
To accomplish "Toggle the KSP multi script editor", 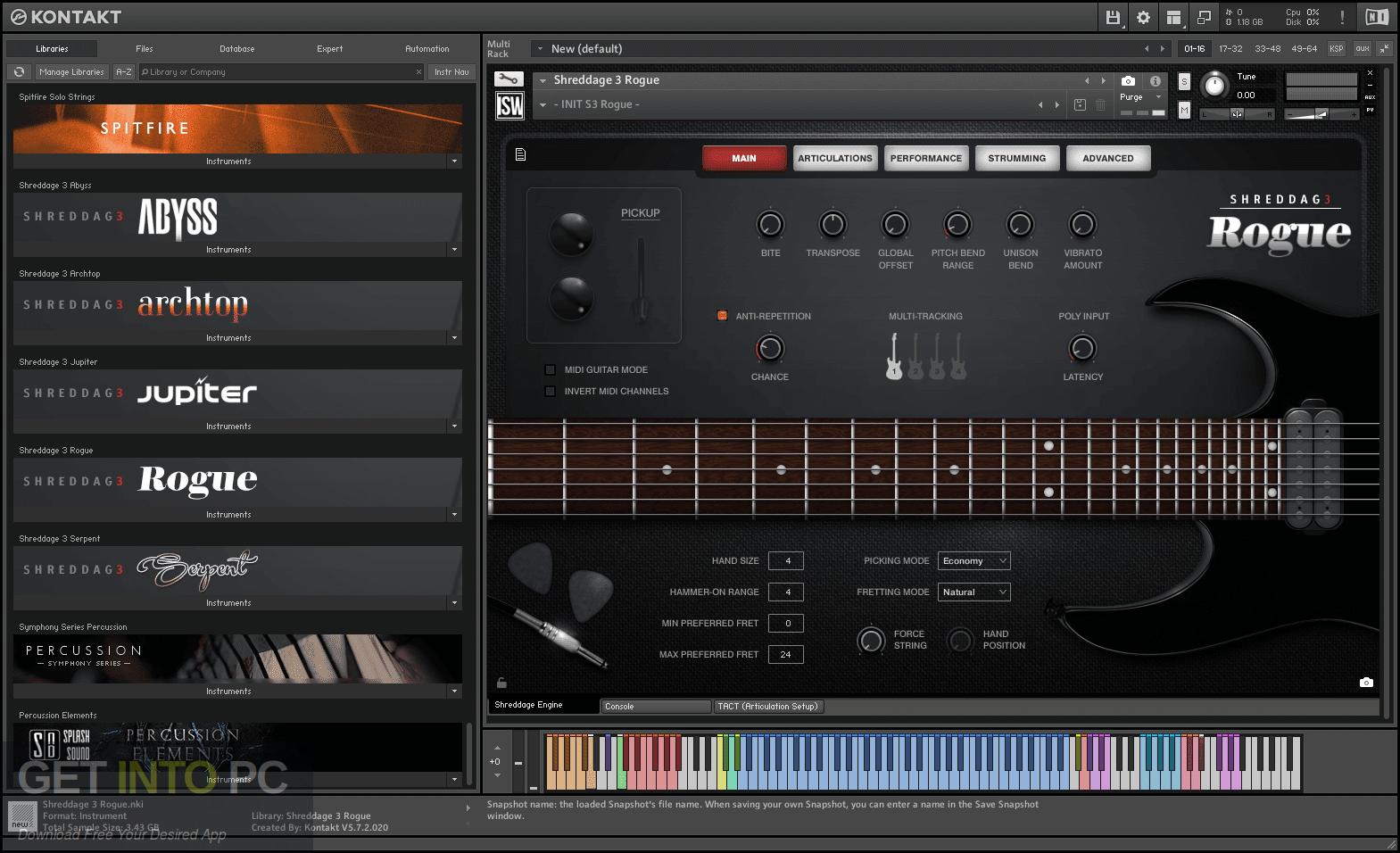I will (1336, 48).
